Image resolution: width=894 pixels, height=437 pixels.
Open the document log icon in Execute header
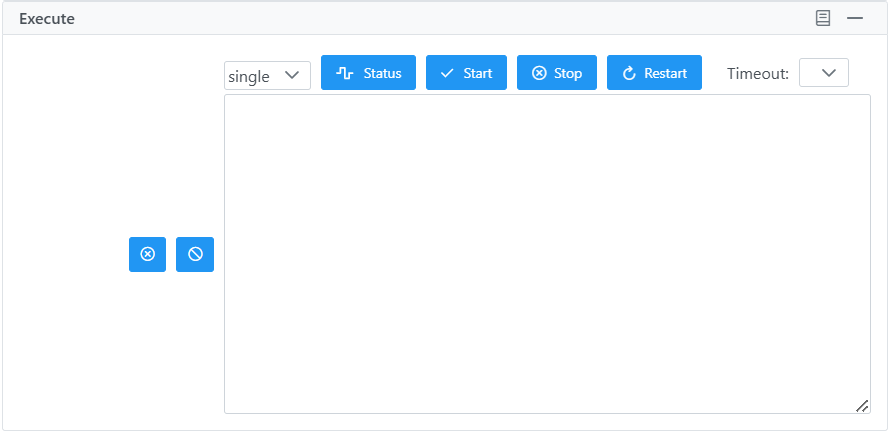coord(823,18)
